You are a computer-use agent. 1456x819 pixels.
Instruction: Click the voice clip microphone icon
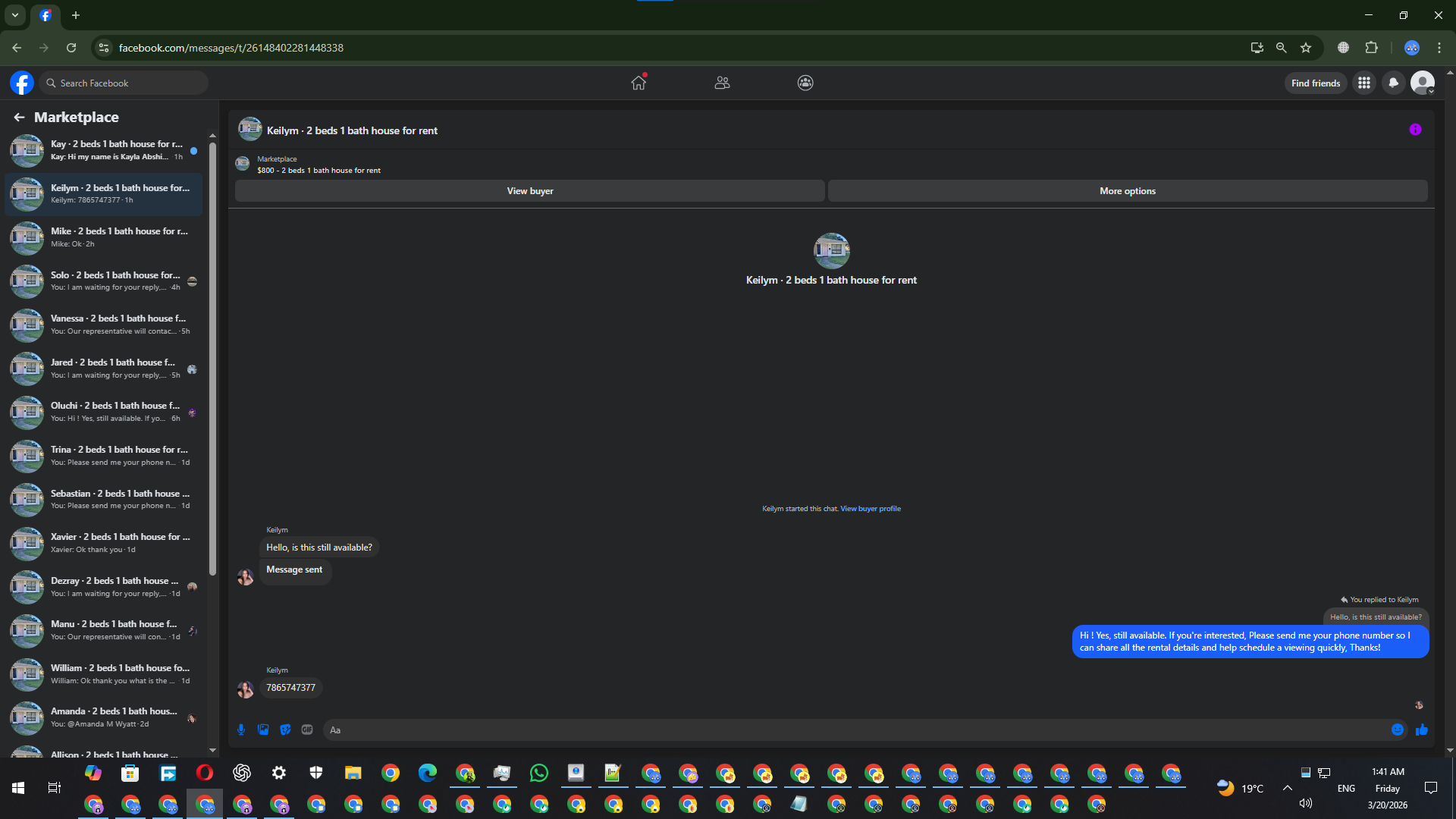[x=241, y=730]
